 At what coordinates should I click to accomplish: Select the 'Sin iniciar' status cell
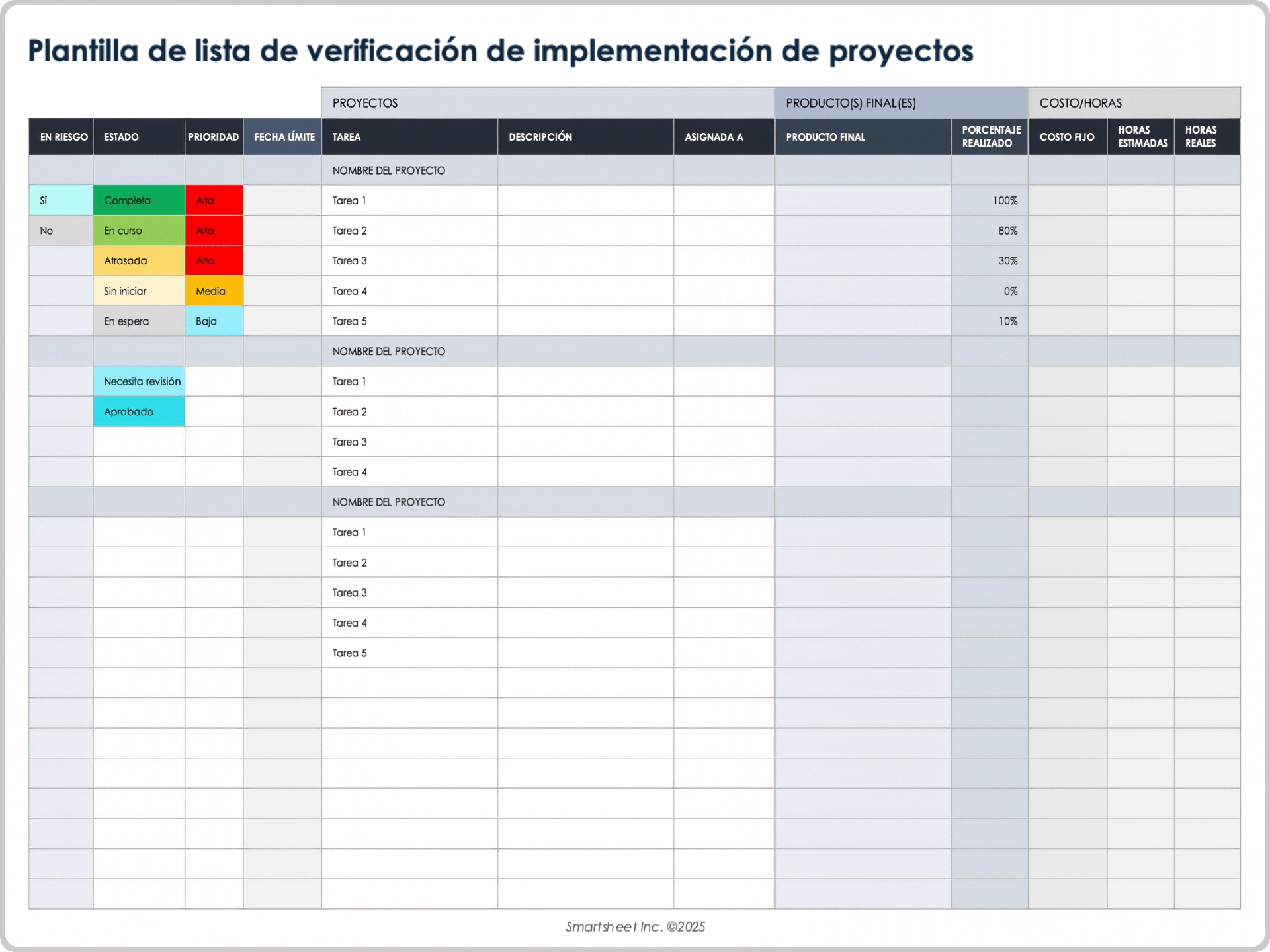click(138, 290)
